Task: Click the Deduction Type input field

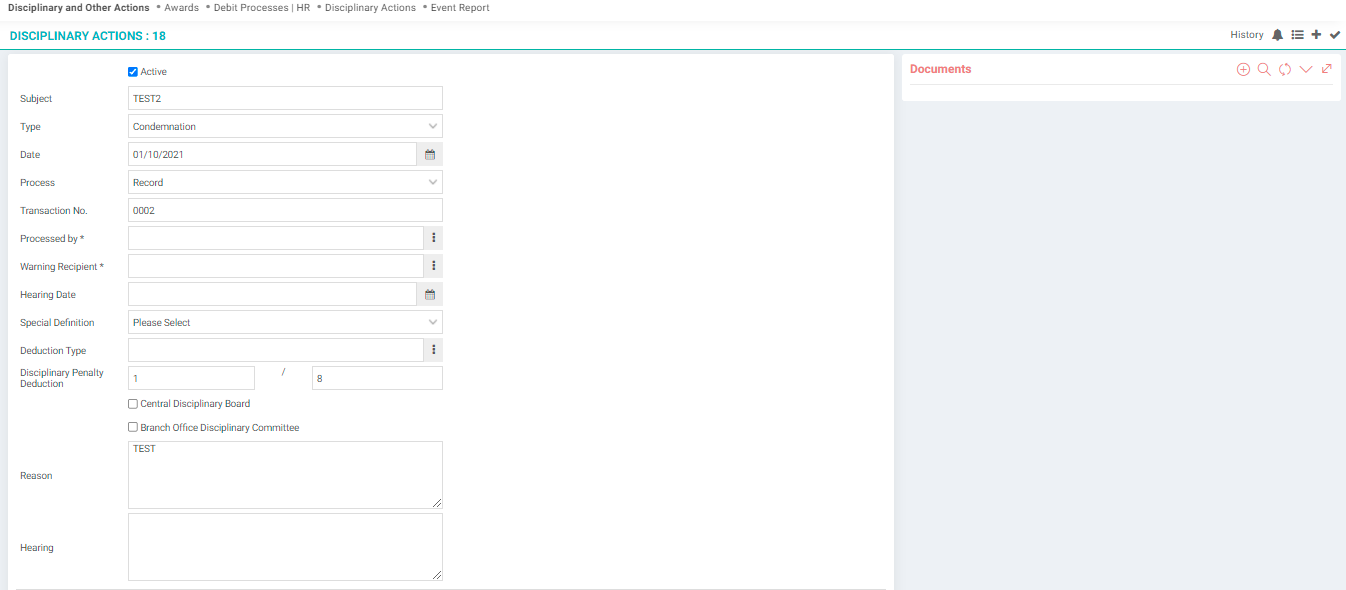Action: pos(276,350)
